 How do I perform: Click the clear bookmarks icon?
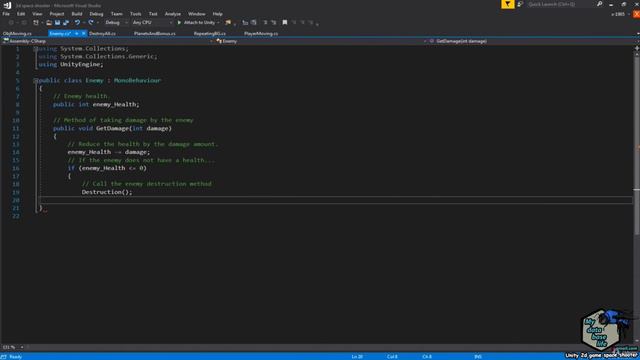pos(311,23)
